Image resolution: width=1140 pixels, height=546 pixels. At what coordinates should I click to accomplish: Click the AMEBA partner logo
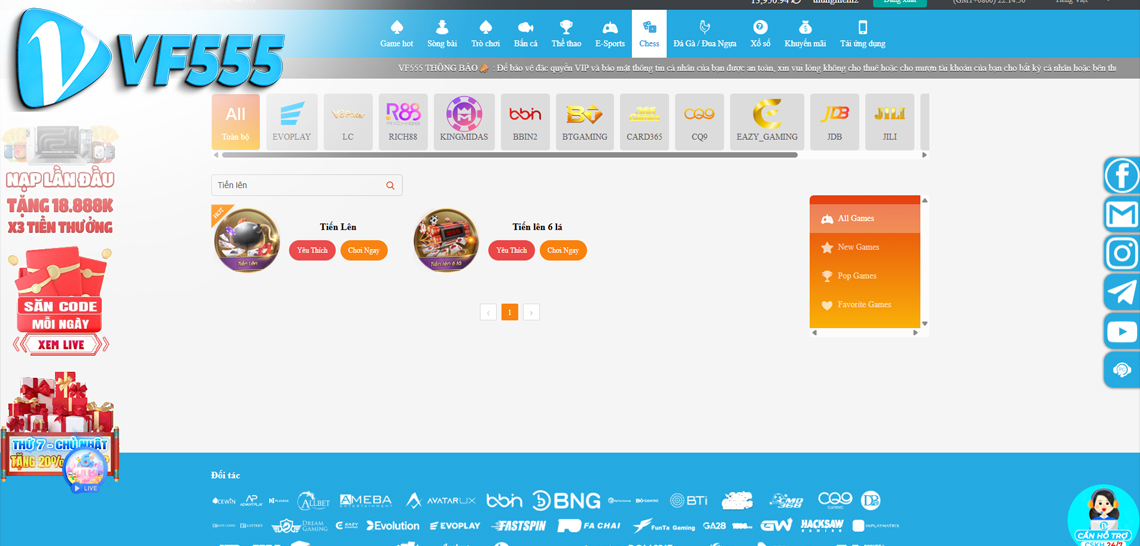pos(366,500)
